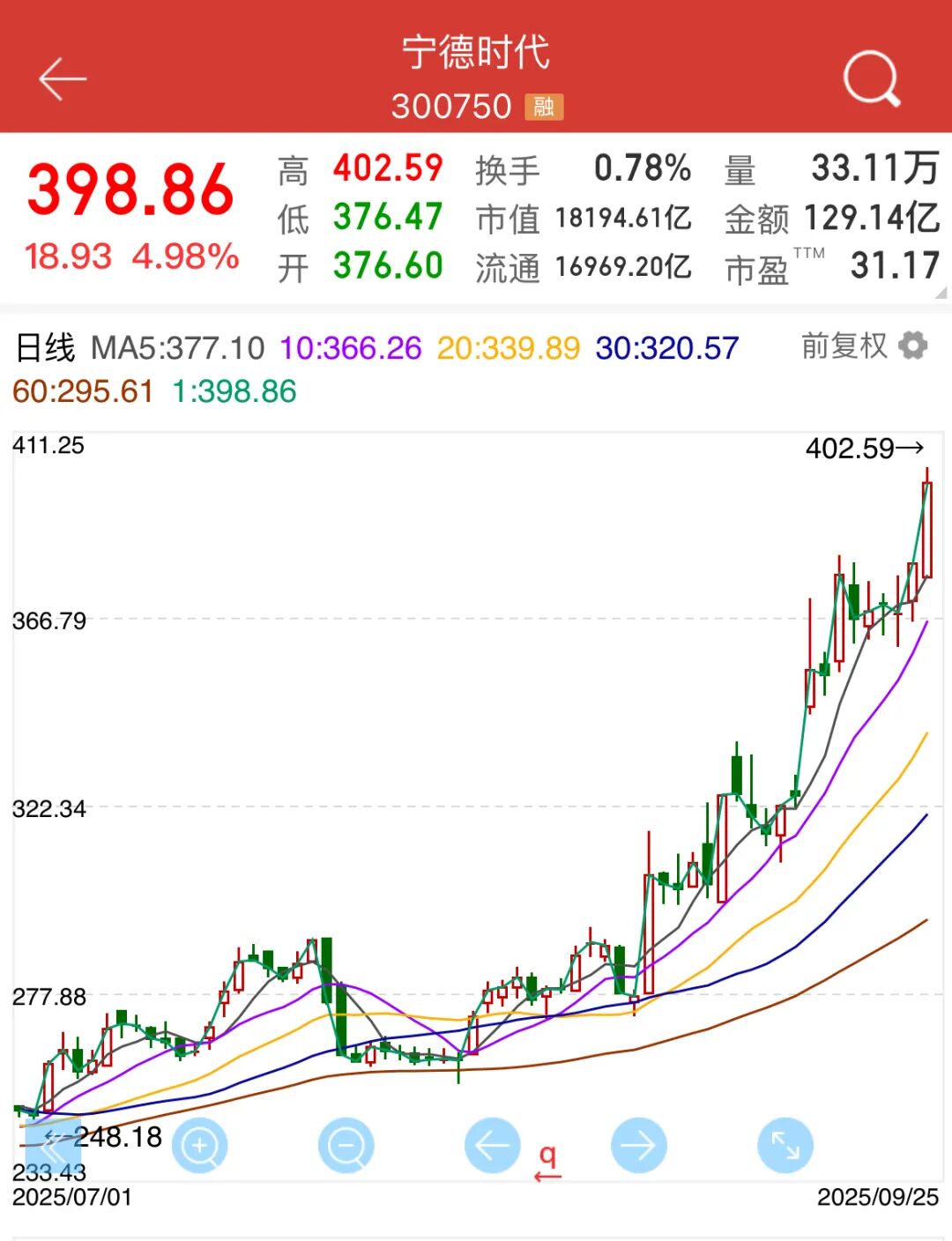The width and height of the screenshot is (952, 1241).
Task: Open 前复权 adjustment selector
Action: click(x=844, y=346)
